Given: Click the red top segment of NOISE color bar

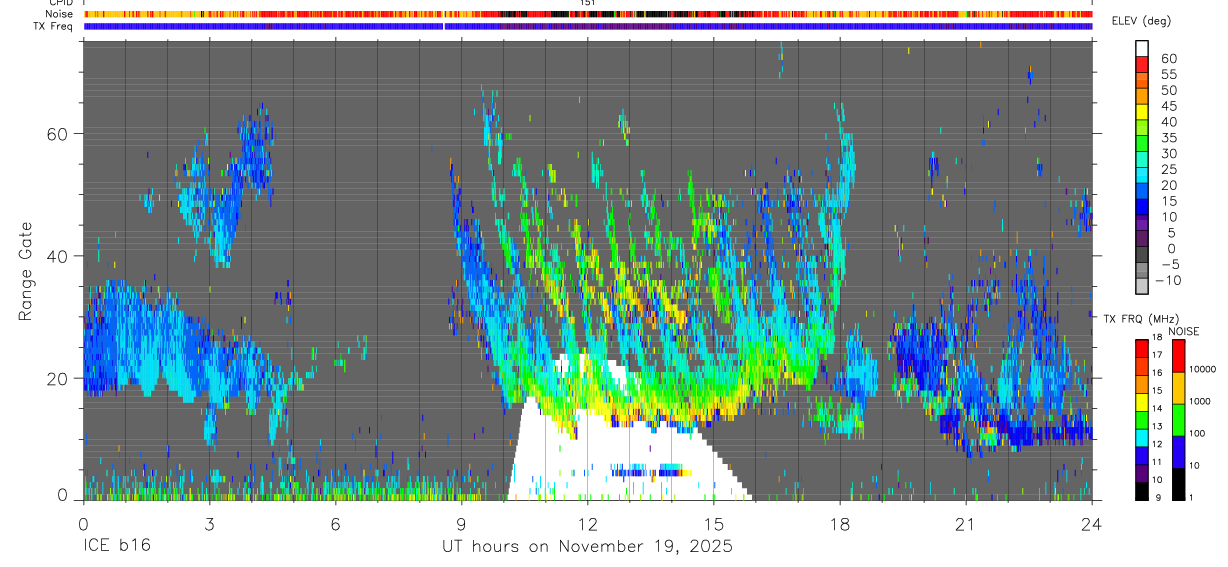Looking at the screenshot, I should pos(1179,355).
